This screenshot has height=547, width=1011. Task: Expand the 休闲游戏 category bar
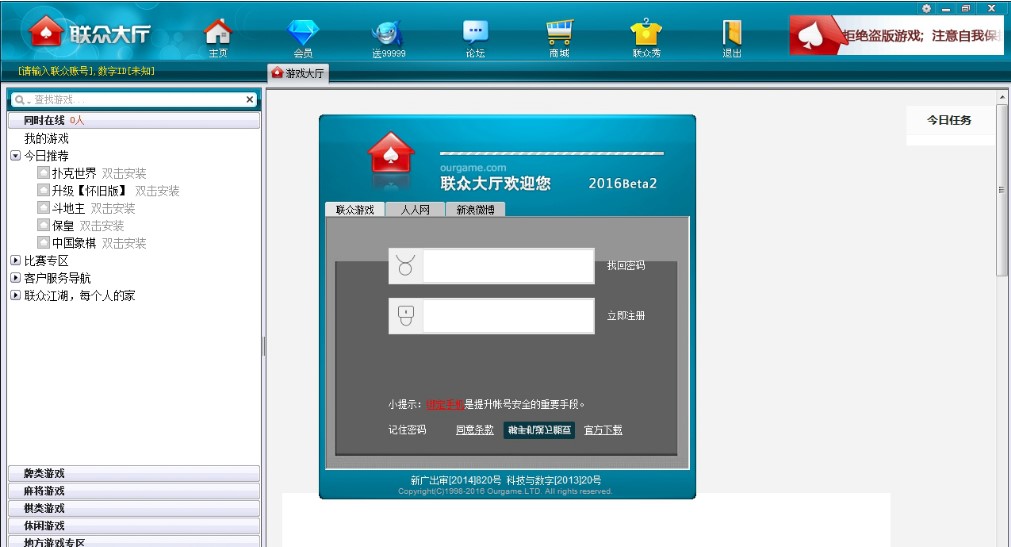[x=134, y=526]
